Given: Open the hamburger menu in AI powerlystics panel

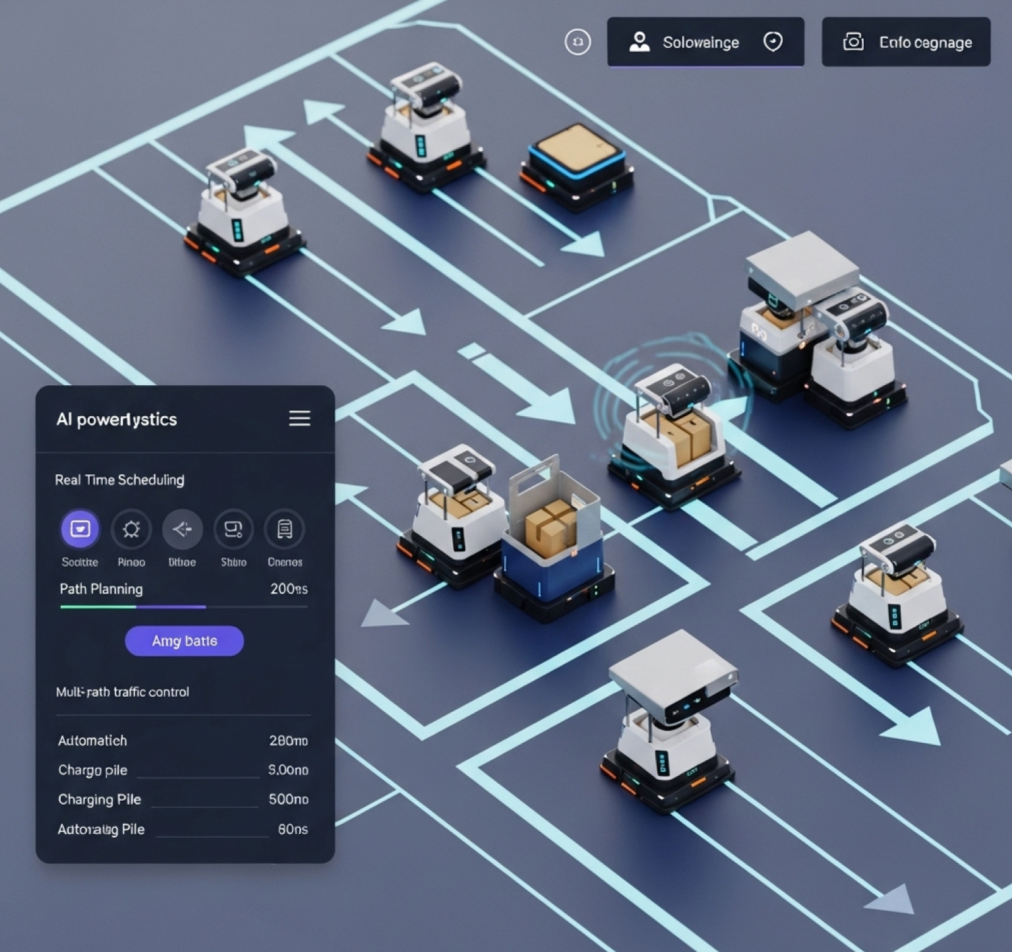Looking at the screenshot, I should (299, 419).
